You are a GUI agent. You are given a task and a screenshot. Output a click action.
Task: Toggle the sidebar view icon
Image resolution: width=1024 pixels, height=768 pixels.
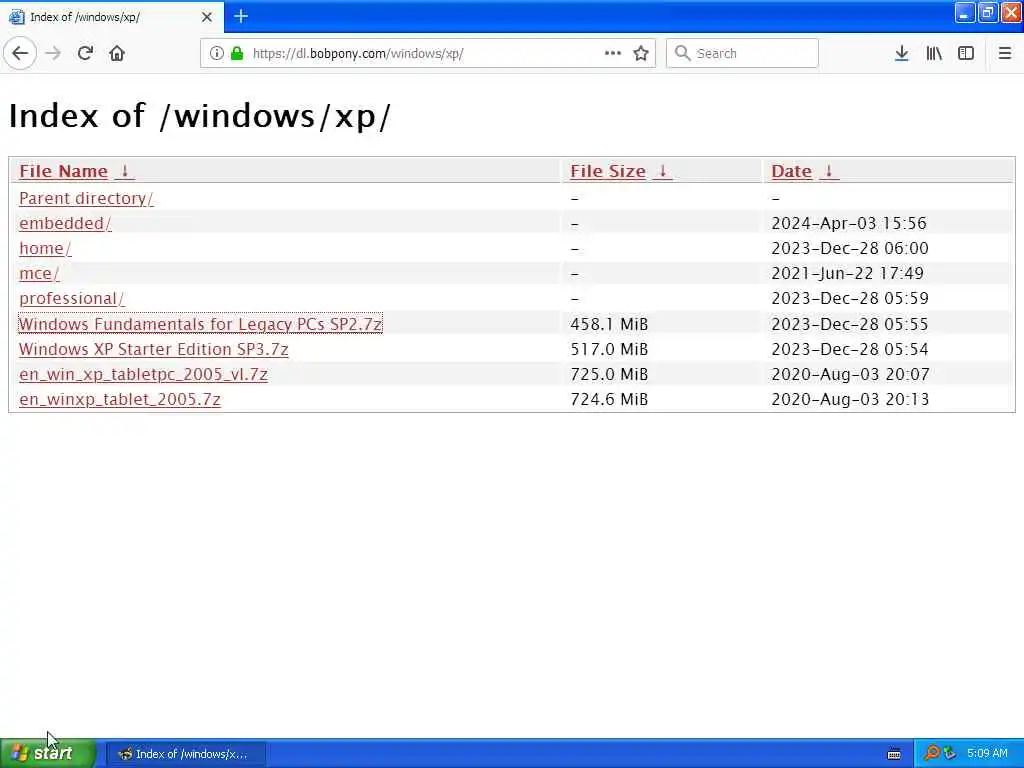[966, 54]
